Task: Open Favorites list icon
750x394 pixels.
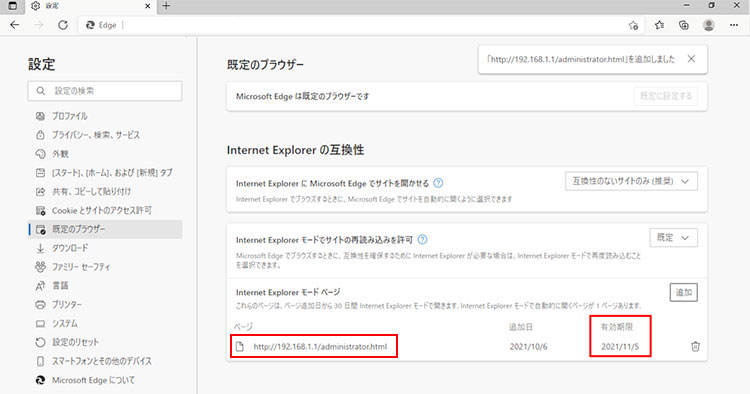Action: point(659,25)
